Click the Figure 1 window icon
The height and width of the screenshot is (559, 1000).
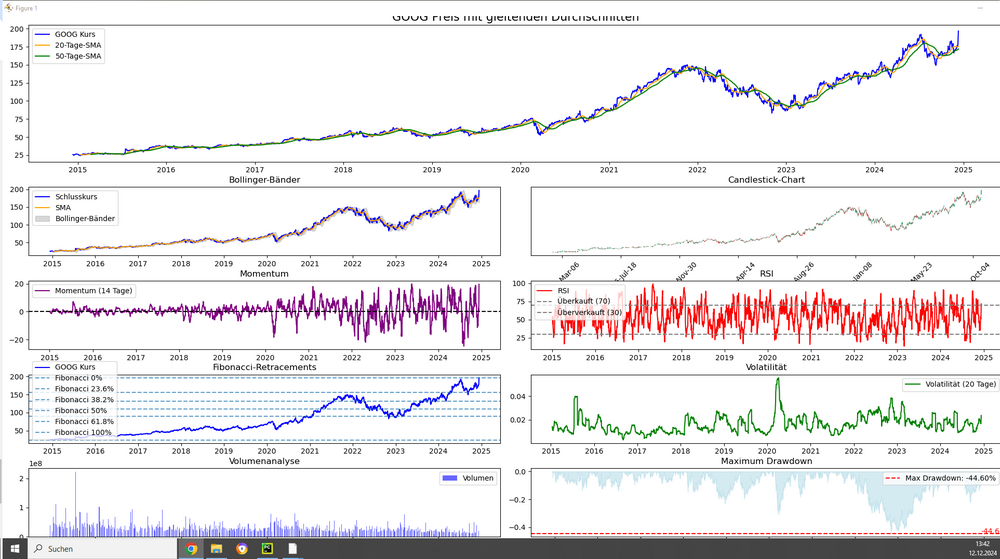pyautogui.click(x=8, y=8)
